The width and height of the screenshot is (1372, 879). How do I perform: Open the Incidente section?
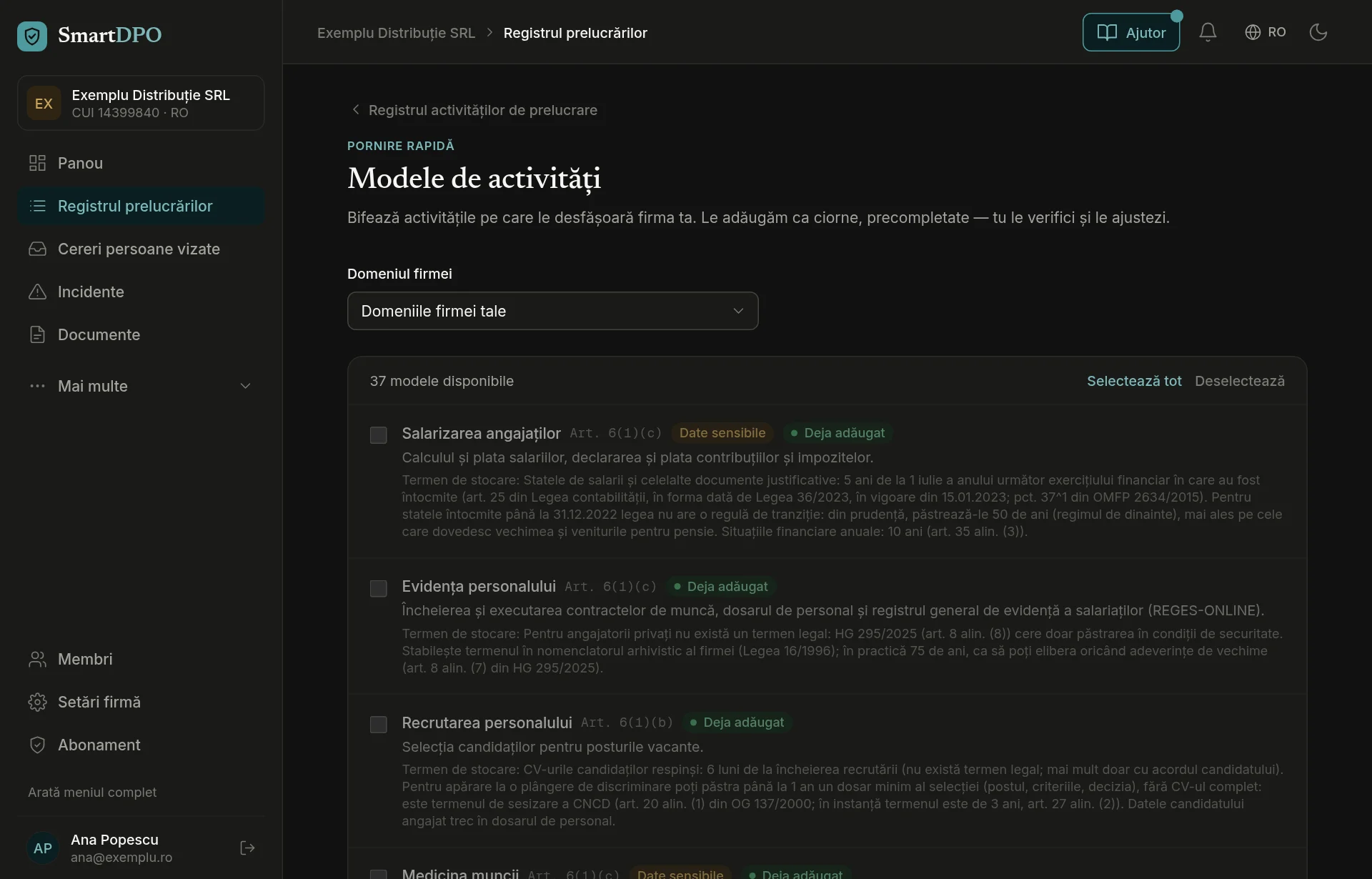141,292
